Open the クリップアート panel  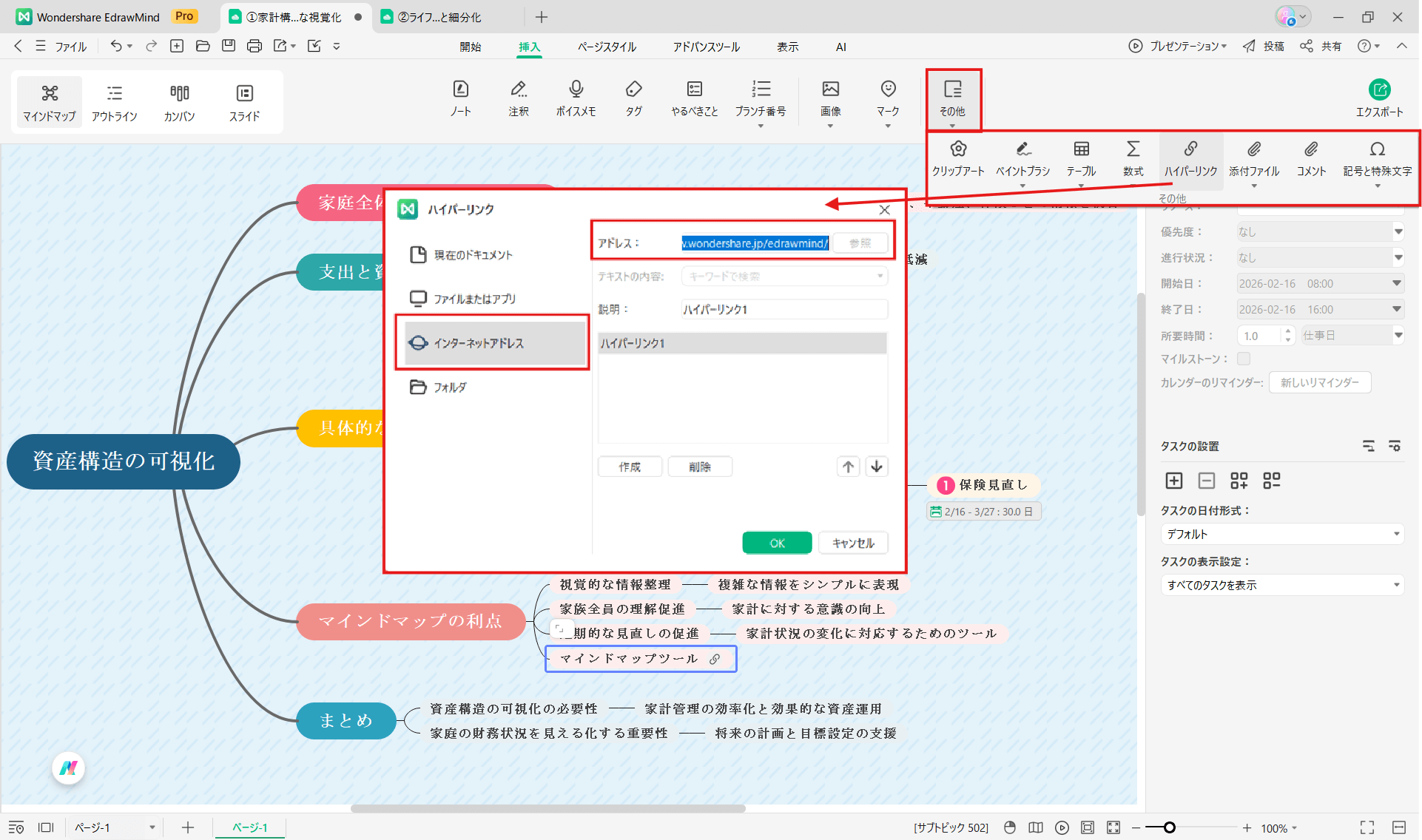958,157
